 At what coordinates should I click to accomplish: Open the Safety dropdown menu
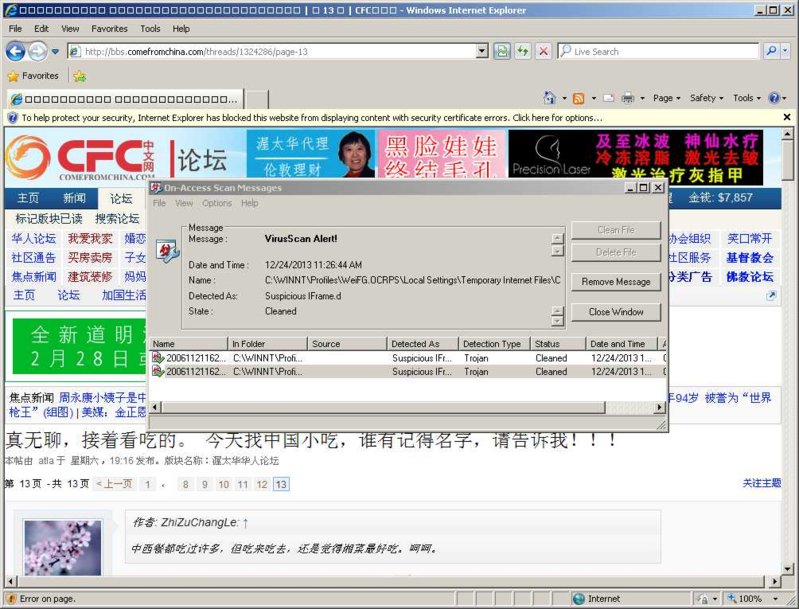[x=707, y=98]
